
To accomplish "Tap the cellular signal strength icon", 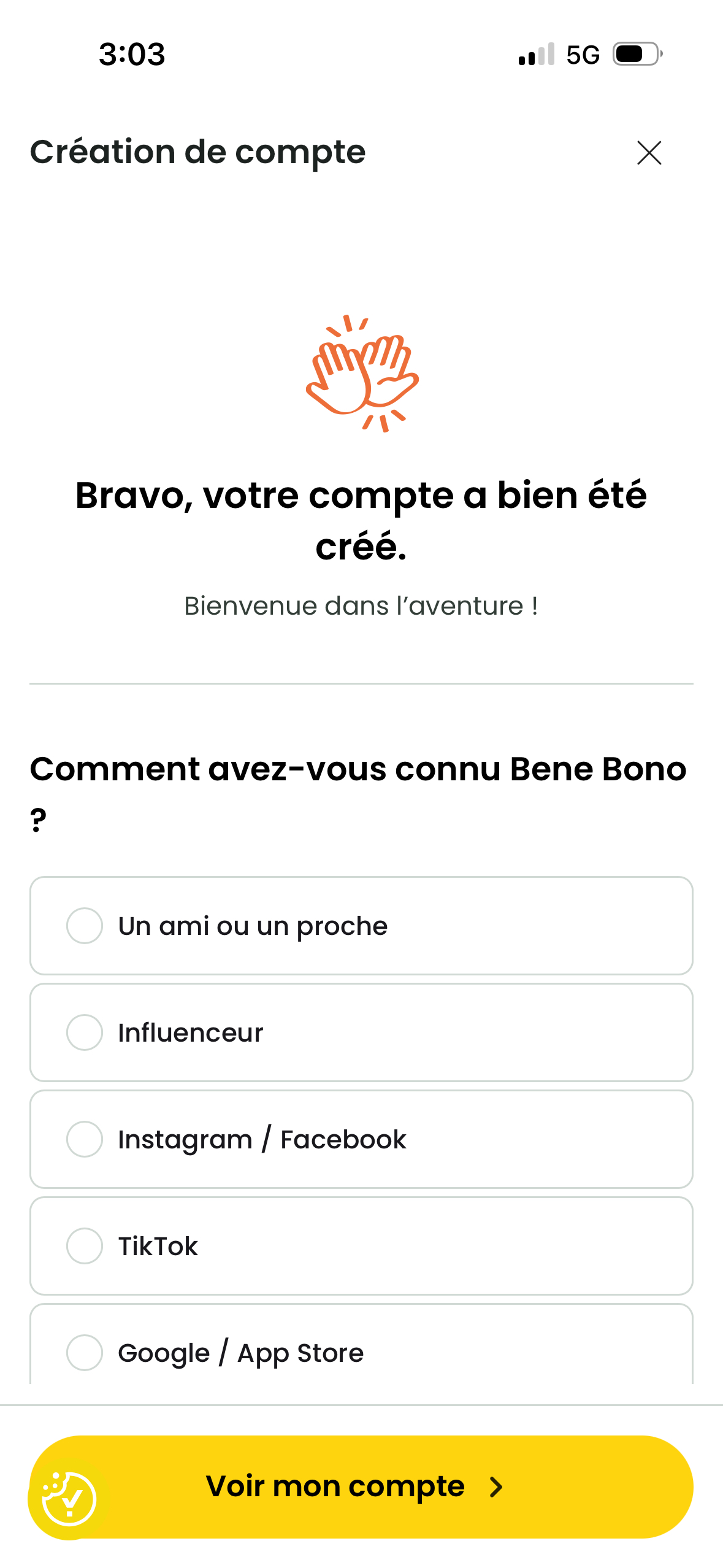I will click(x=537, y=55).
